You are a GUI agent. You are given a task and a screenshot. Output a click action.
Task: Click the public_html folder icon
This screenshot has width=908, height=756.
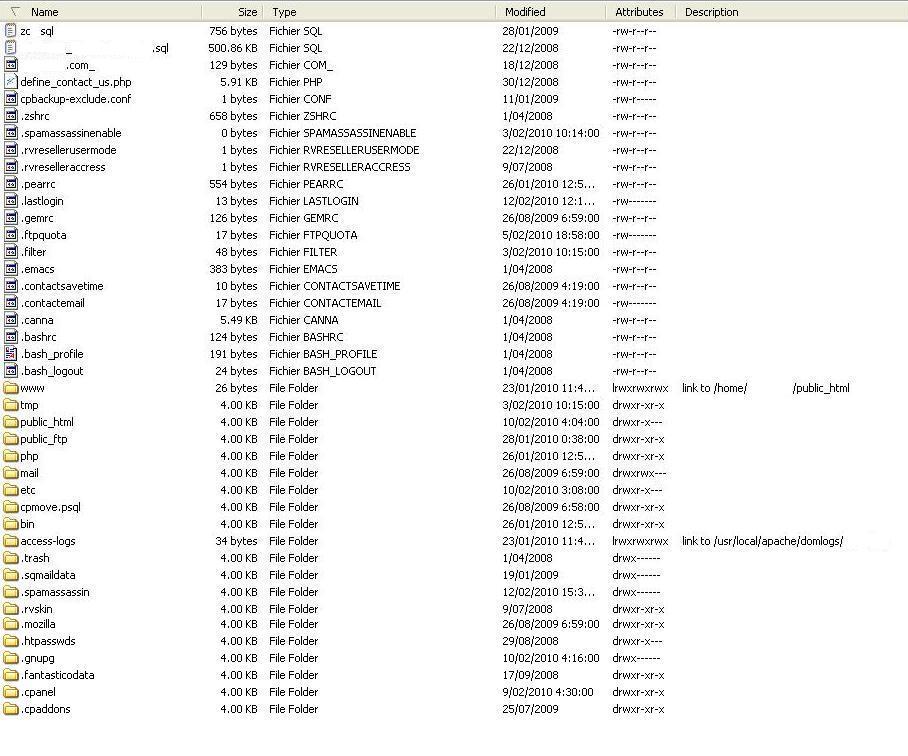pos(10,421)
